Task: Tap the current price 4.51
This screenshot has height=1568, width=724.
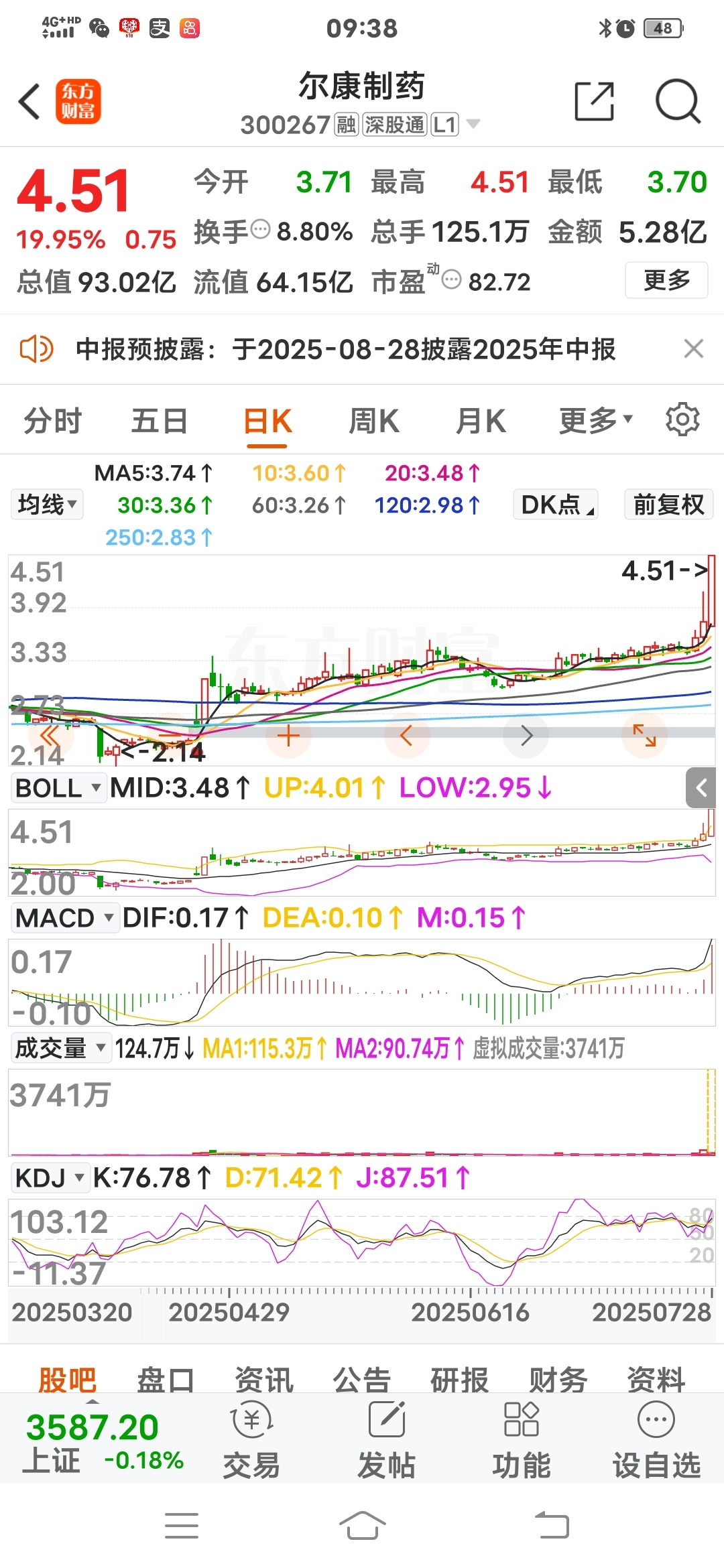Action: [73, 191]
